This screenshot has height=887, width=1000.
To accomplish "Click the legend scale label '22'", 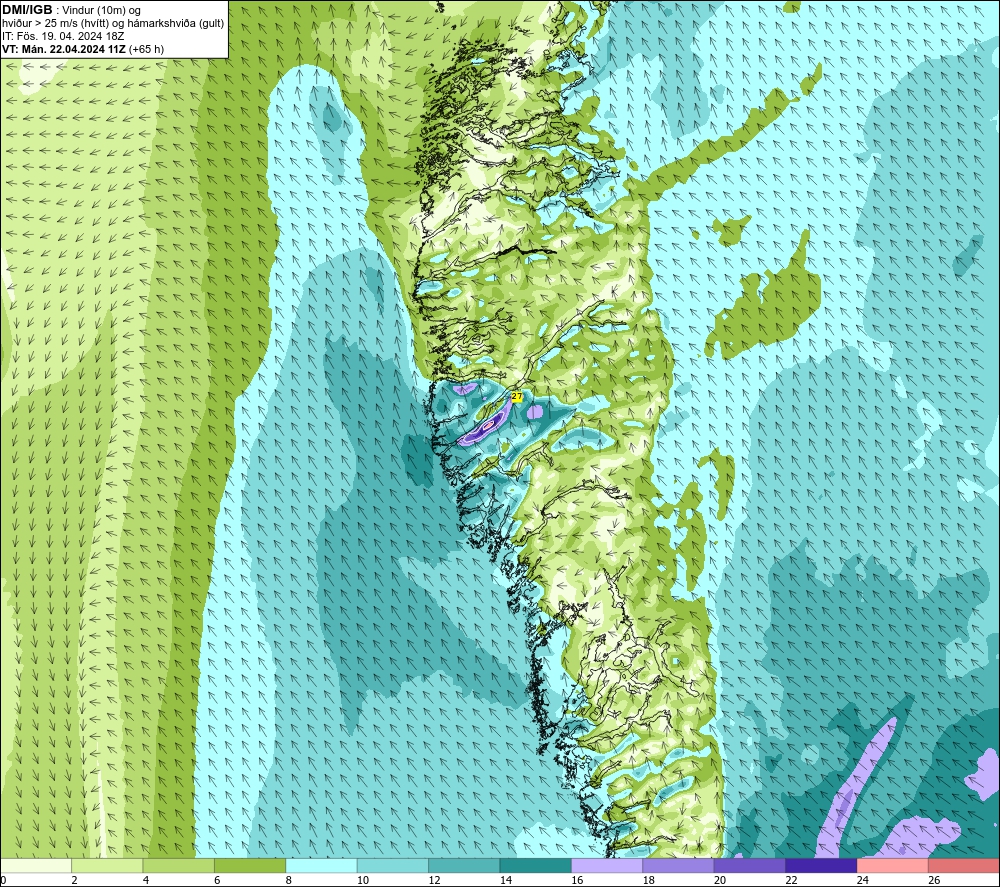I will coord(791,880).
